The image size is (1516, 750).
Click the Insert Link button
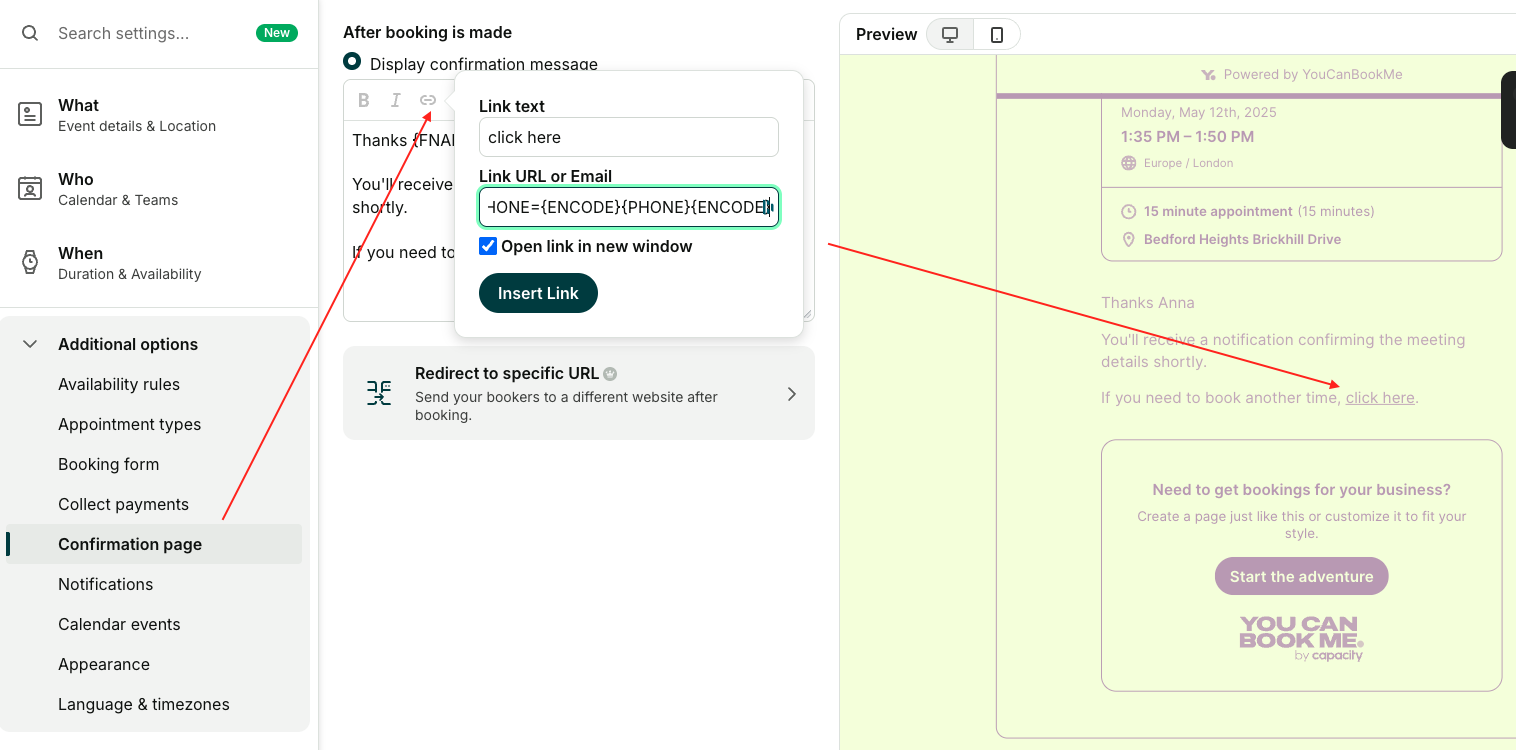538,293
